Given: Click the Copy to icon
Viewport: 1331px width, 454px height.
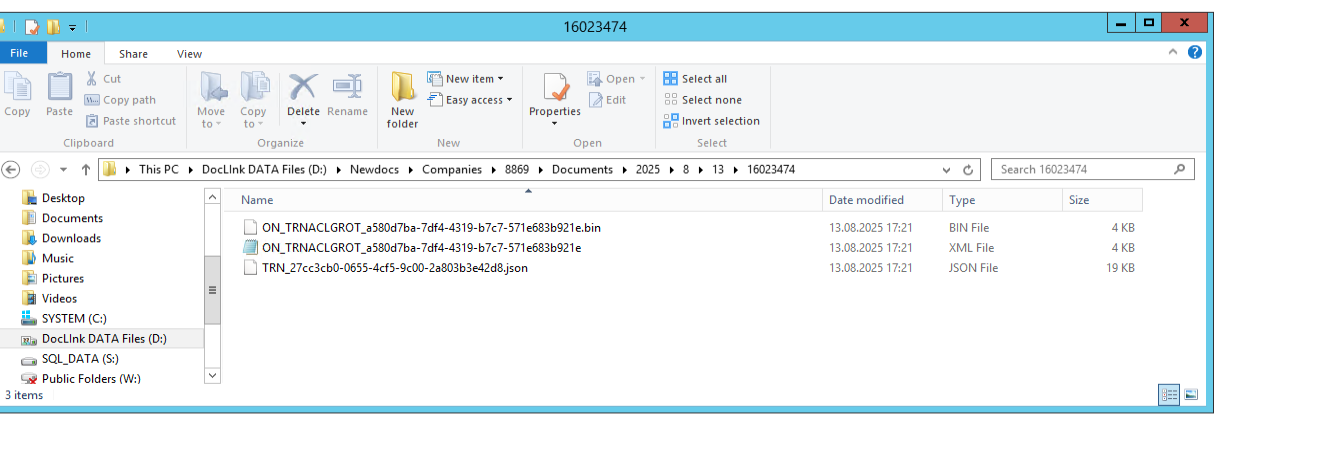Looking at the screenshot, I should (x=254, y=87).
